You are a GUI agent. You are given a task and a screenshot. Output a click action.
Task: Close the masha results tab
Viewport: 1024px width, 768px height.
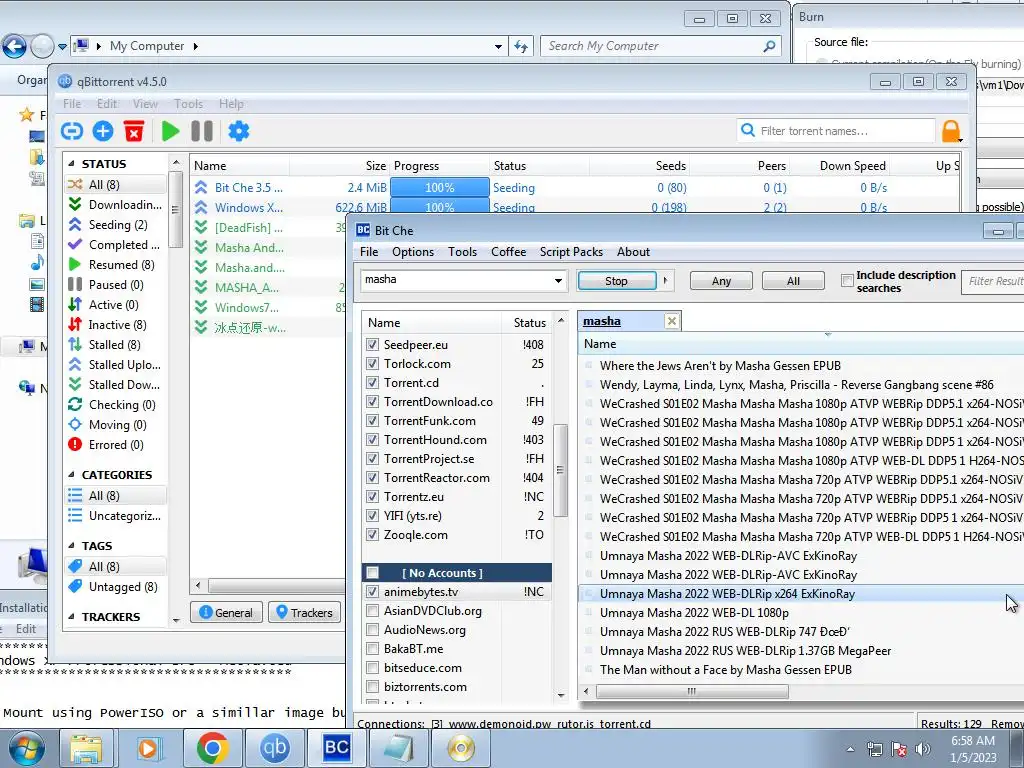[x=671, y=321]
